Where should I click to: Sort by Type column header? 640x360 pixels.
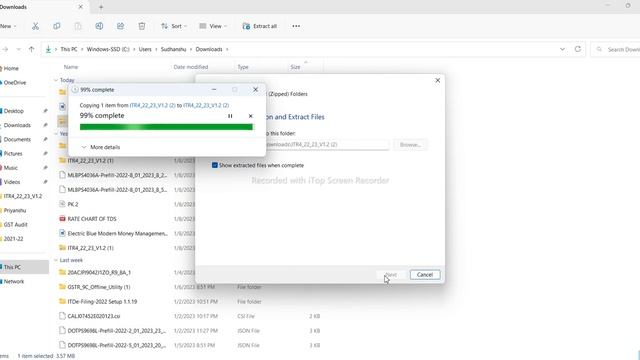coord(243,67)
